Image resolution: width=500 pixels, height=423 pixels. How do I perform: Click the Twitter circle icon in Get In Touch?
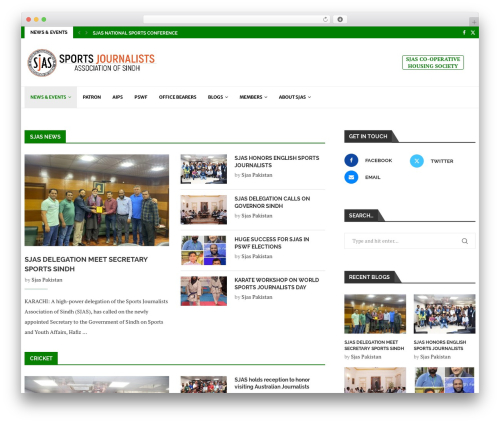tap(417, 161)
